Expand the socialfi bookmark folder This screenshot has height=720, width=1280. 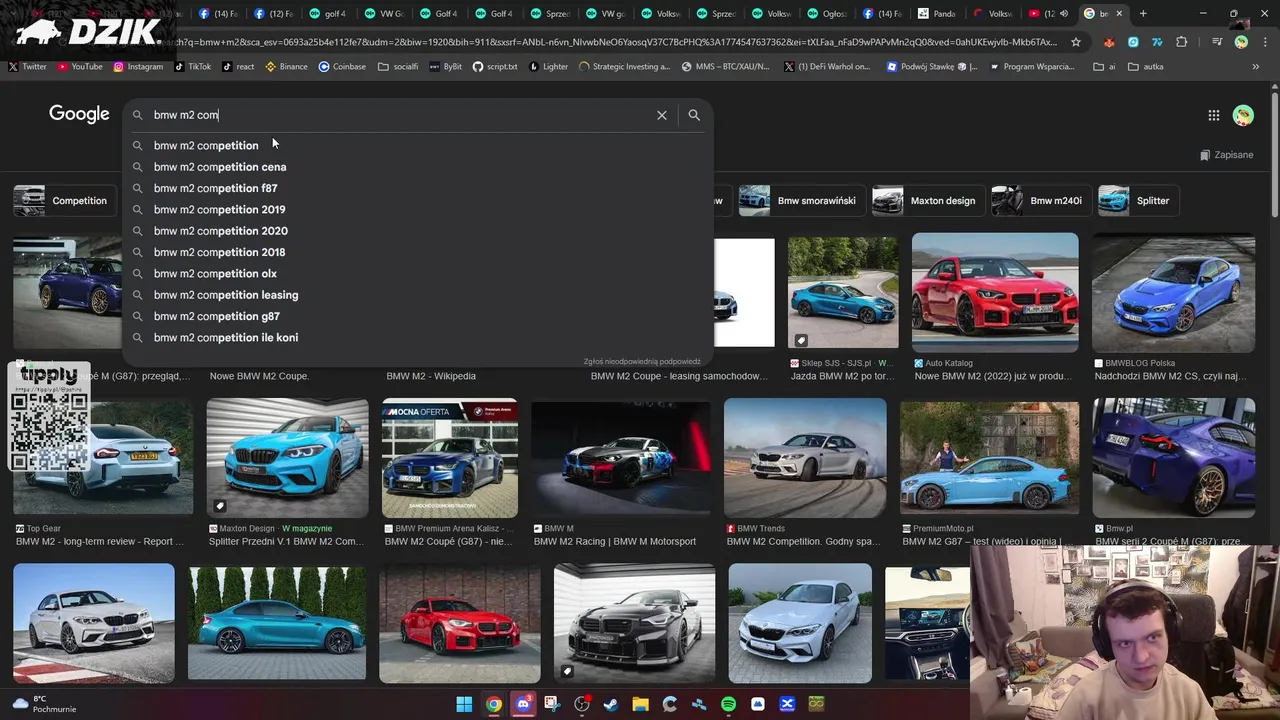coord(397,67)
